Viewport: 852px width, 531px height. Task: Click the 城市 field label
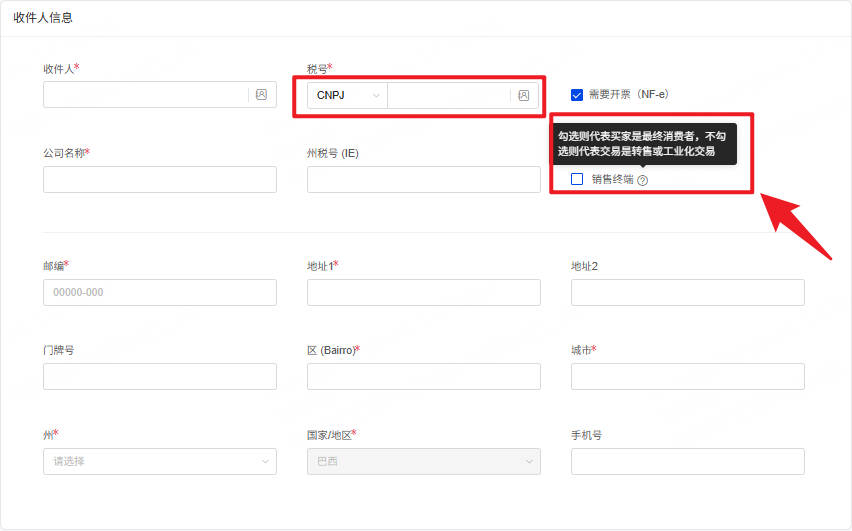584,351
